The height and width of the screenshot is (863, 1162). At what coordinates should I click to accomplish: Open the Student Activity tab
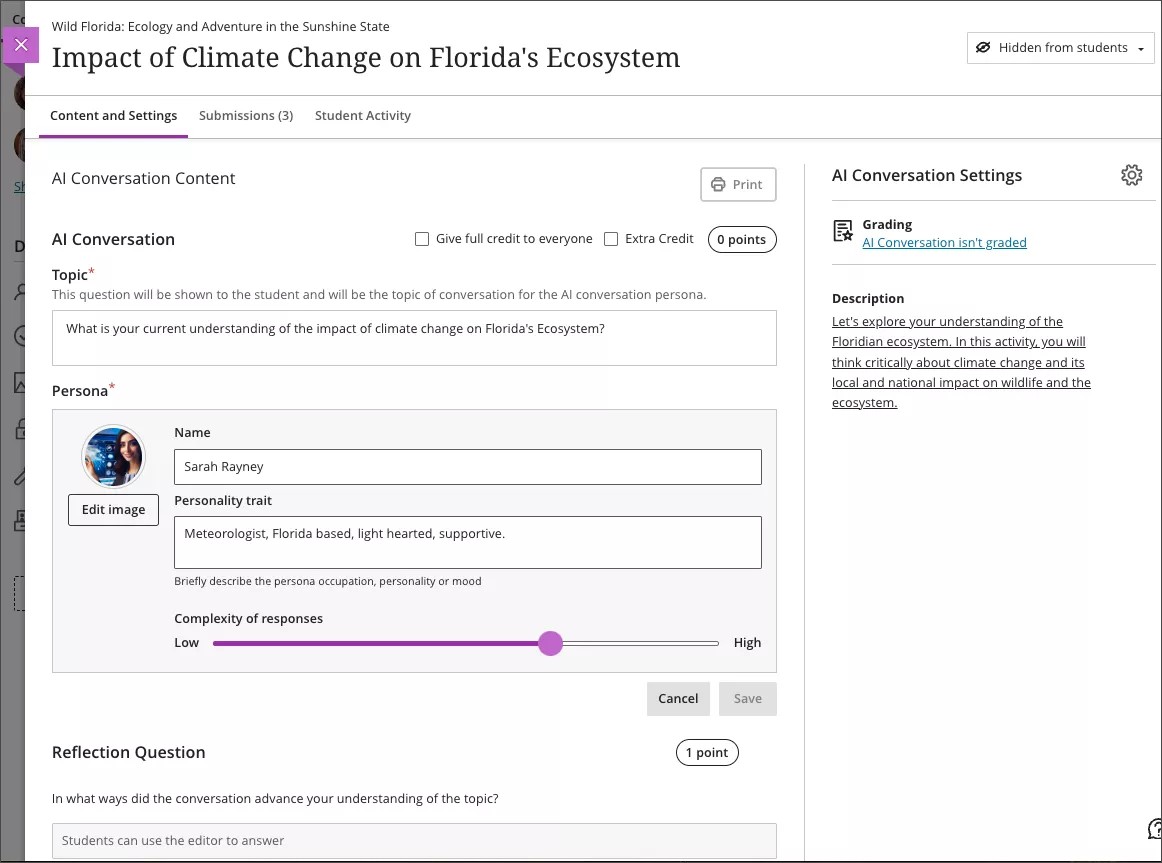(362, 115)
